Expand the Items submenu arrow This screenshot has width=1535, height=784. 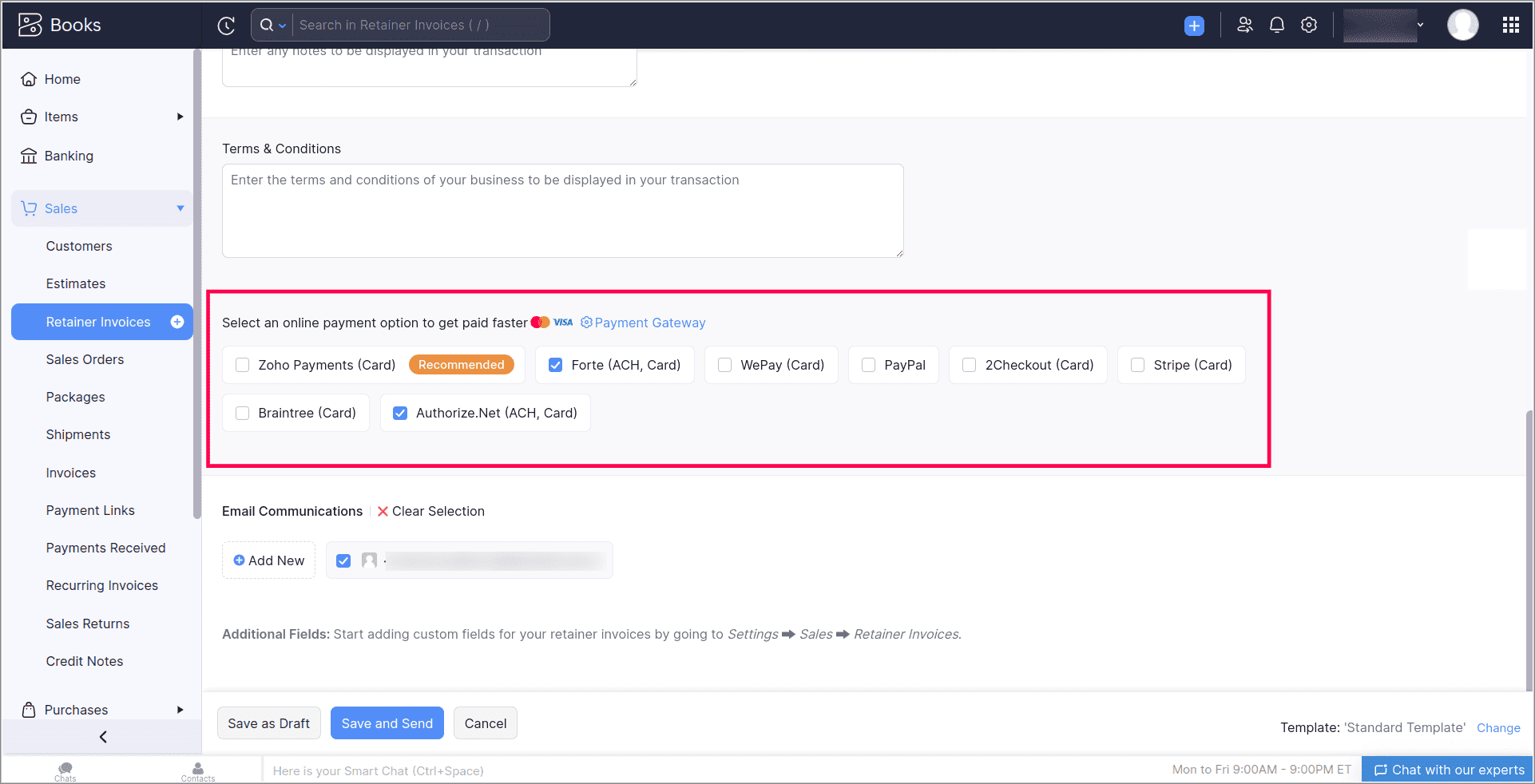pyautogui.click(x=180, y=117)
